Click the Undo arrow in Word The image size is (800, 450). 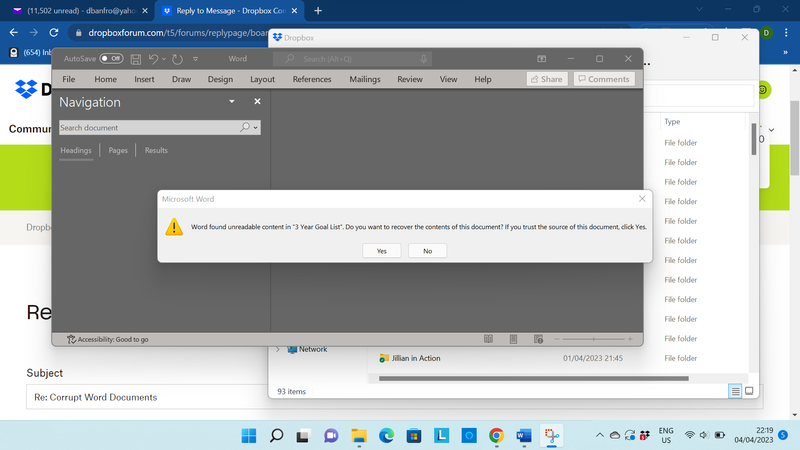(x=153, y=59)
